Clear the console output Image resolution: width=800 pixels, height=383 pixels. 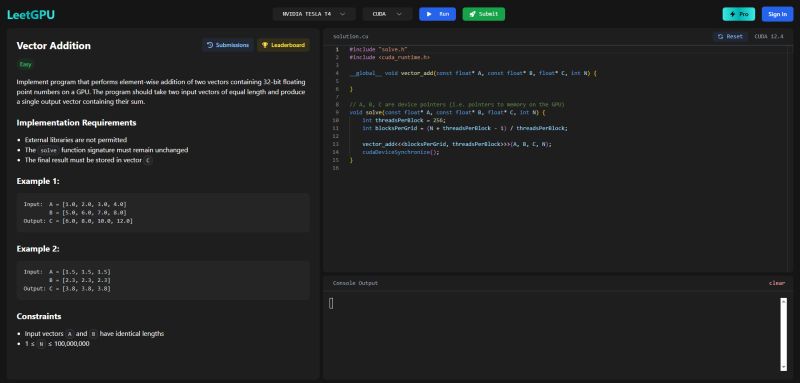777,283
